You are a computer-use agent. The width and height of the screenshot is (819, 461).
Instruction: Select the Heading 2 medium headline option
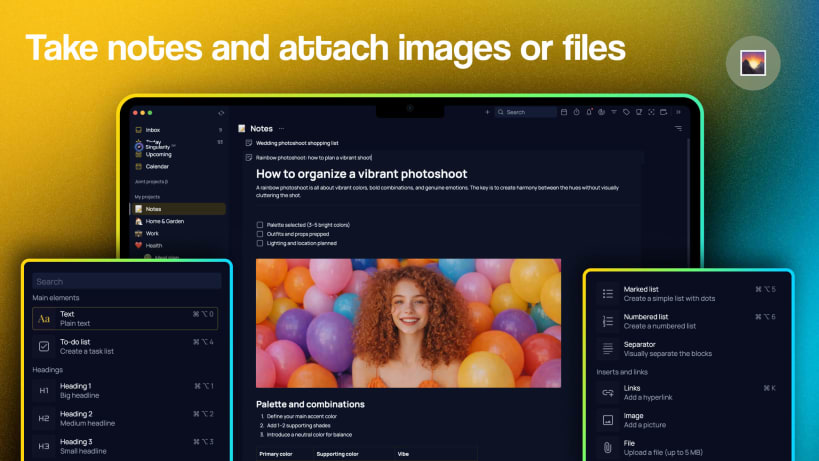coord(125,418)
